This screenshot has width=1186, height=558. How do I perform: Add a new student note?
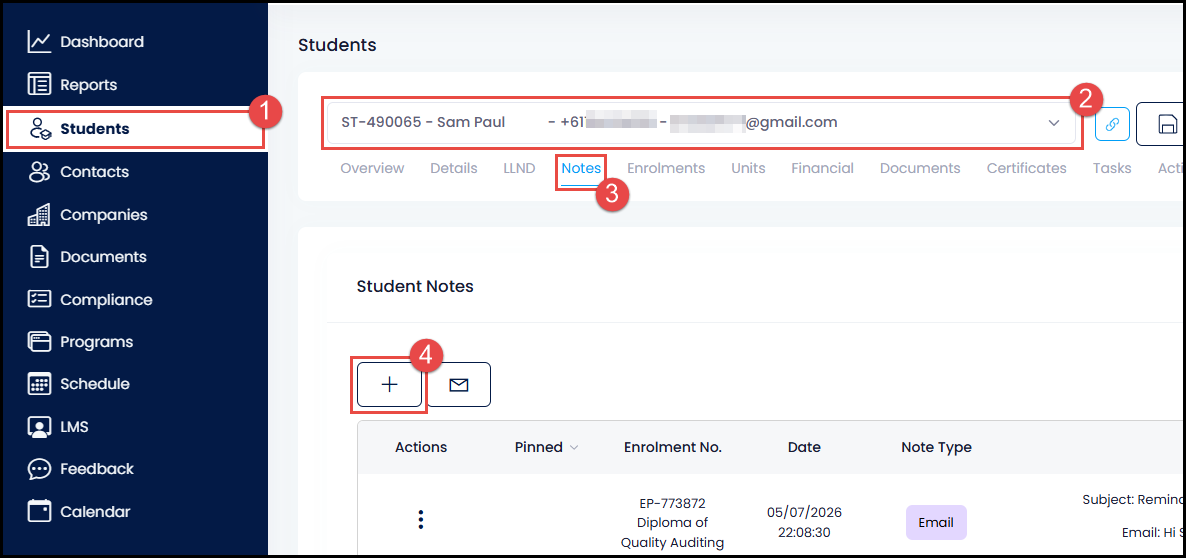(x=390, y=385)
